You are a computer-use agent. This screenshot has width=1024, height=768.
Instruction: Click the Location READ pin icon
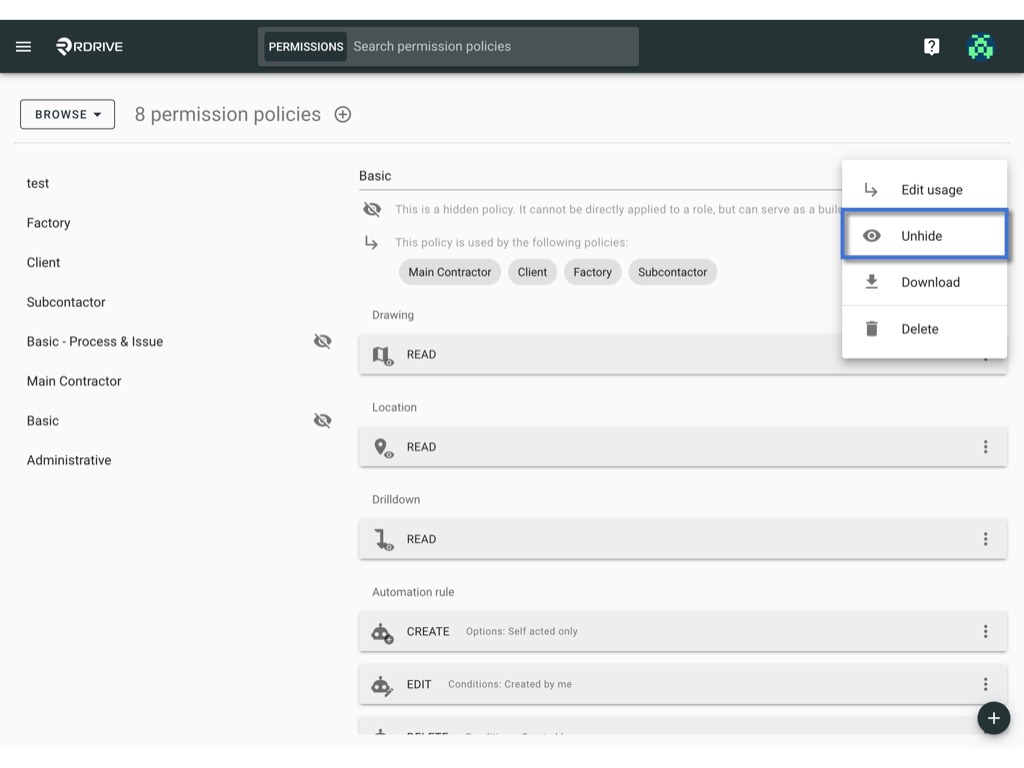383,448
